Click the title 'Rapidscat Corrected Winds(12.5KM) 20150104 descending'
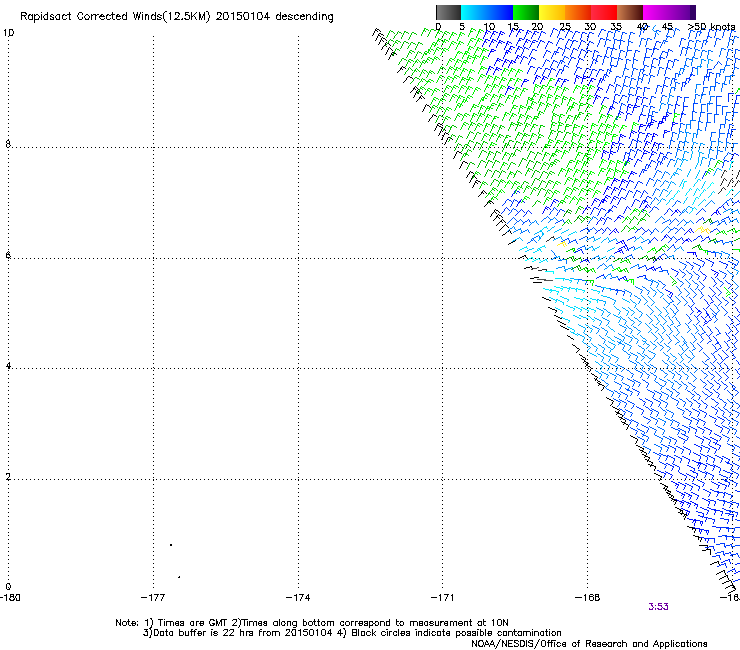Viewport: 740px width, 650px height. click(x=177, y=16)
